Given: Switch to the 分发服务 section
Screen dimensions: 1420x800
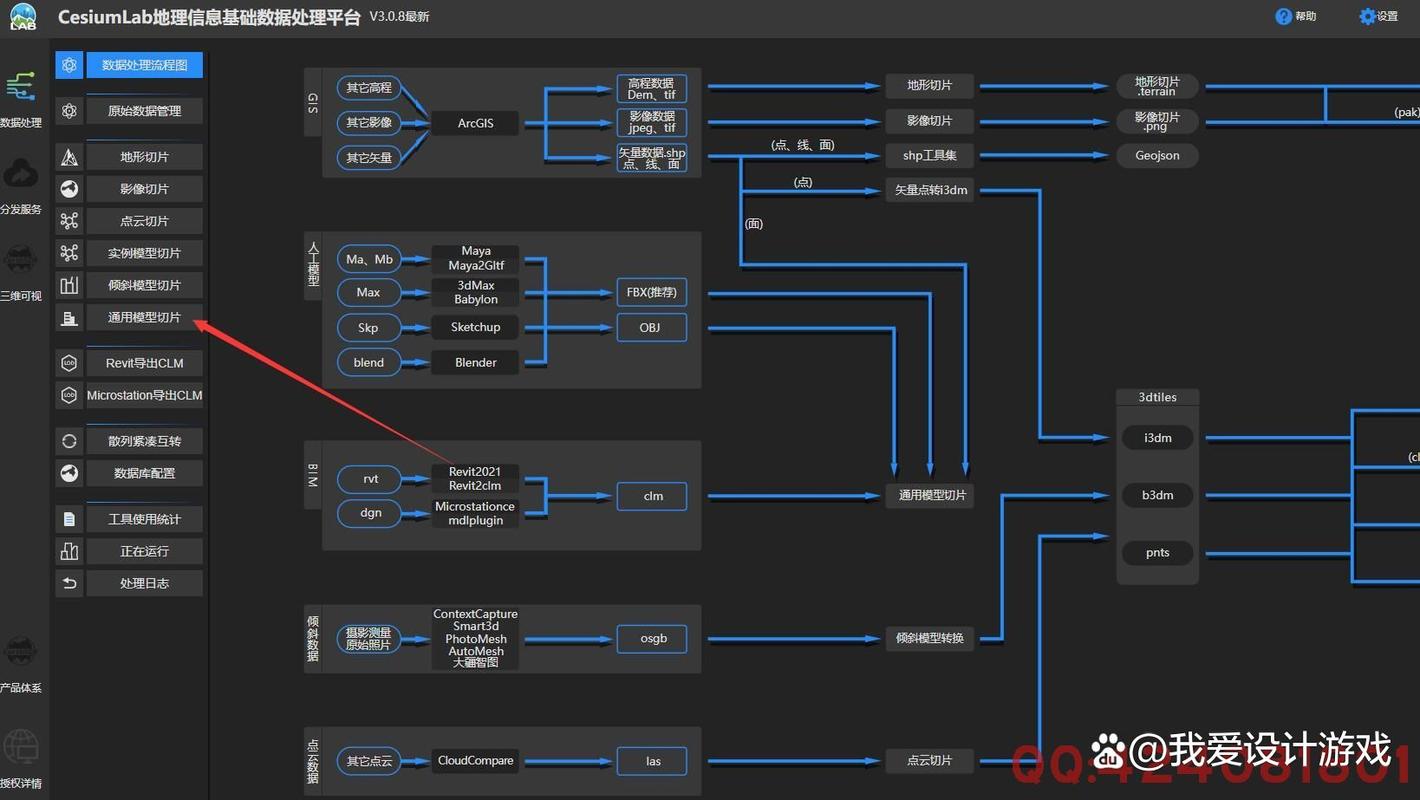Looking at the screenshot, I should pyautogui.click(x=22, y=184).
